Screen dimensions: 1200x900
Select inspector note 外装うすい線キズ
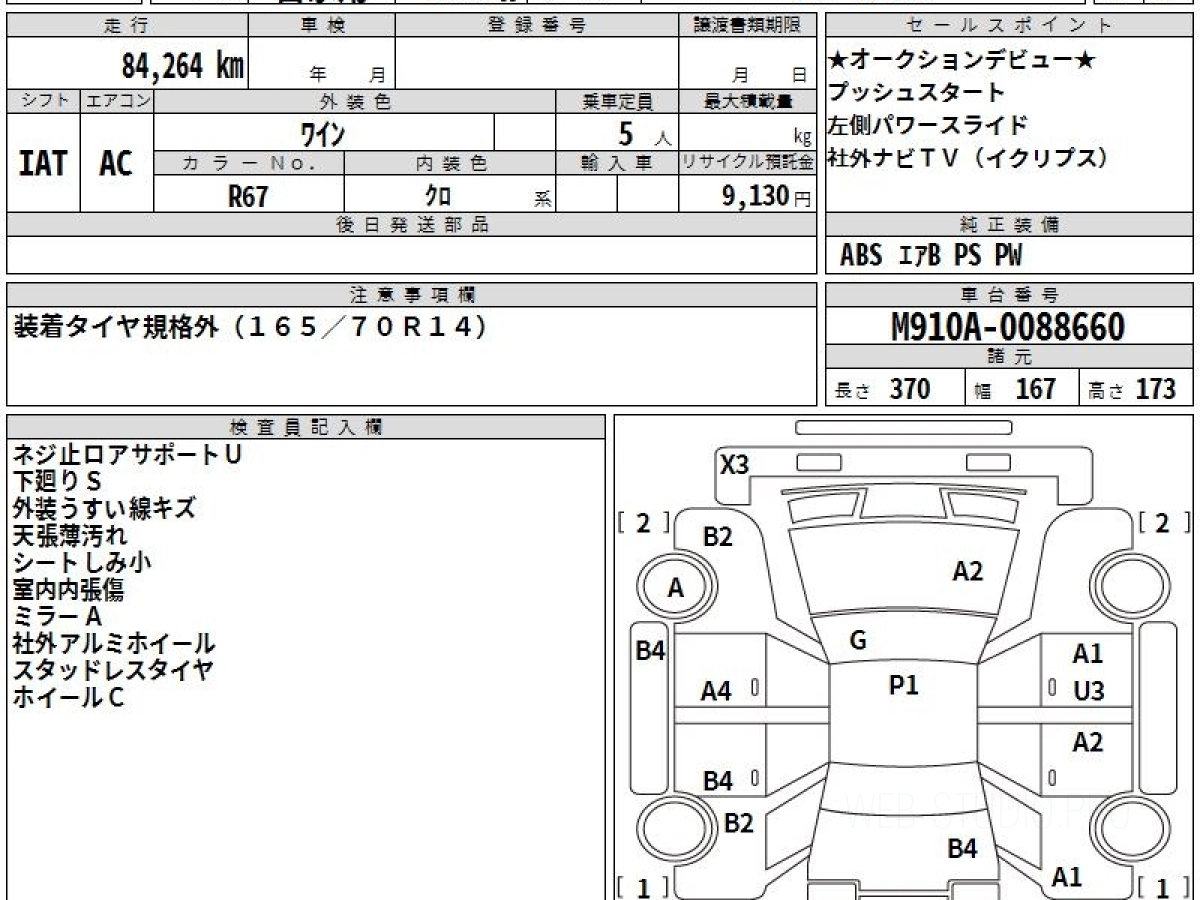click(104, 508)
